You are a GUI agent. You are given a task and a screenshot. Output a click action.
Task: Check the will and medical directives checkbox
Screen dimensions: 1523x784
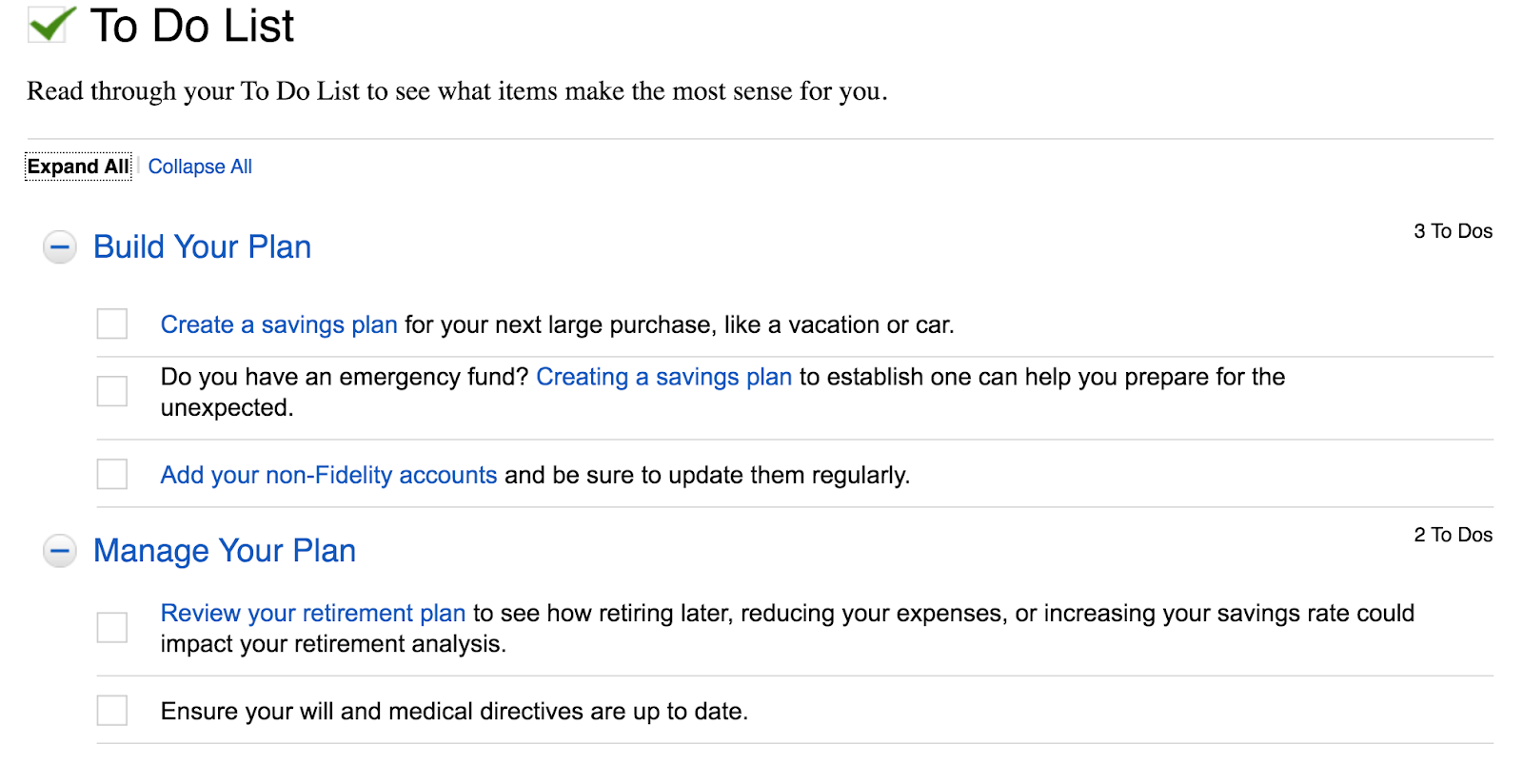point(112,710)
